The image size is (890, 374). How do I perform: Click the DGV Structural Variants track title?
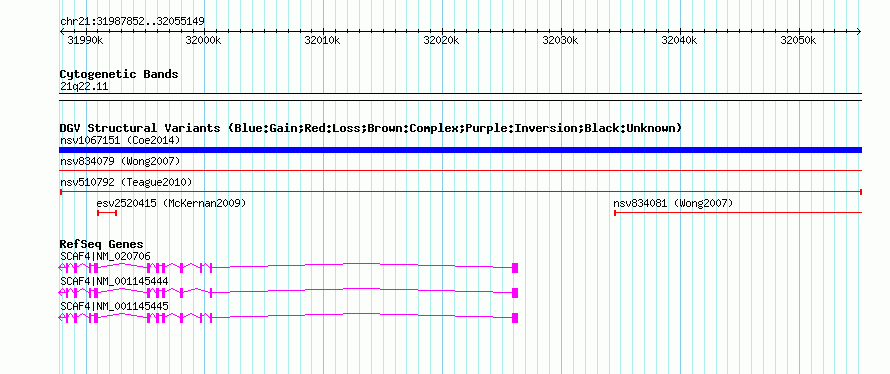371,128
